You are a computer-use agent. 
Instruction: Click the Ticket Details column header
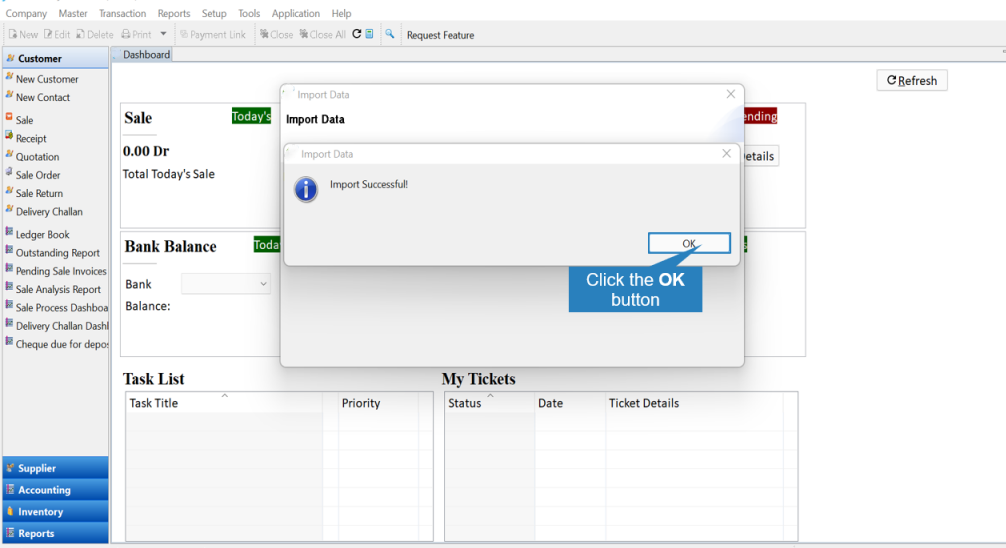point(694,402)
